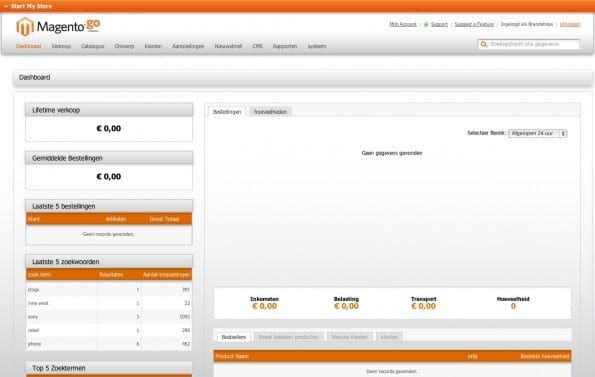The image size is (595, 377).
Task: Click the green Support status icon
Action: point(426,25)
